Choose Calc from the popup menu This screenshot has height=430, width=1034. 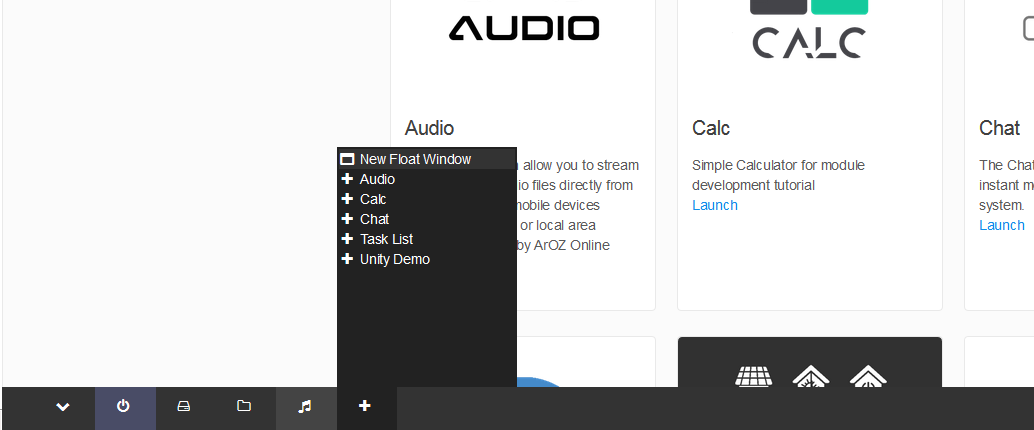373,199
